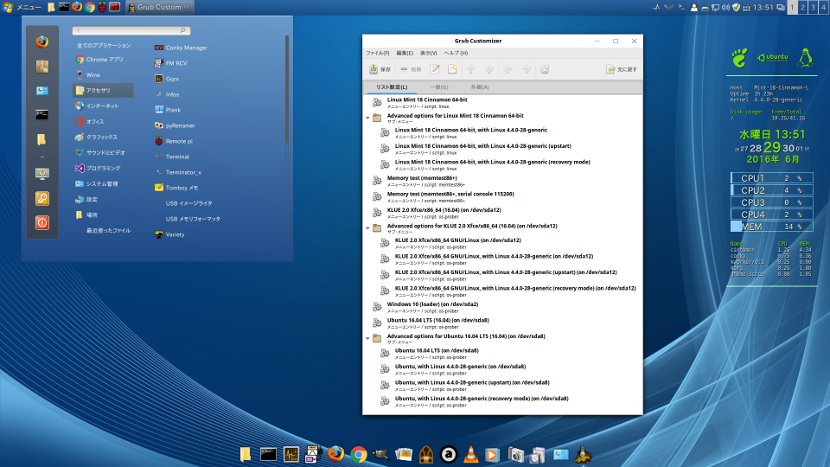Collapse Advanced options for Ubuntu 16.04 LTS submenu

[368, 338]
